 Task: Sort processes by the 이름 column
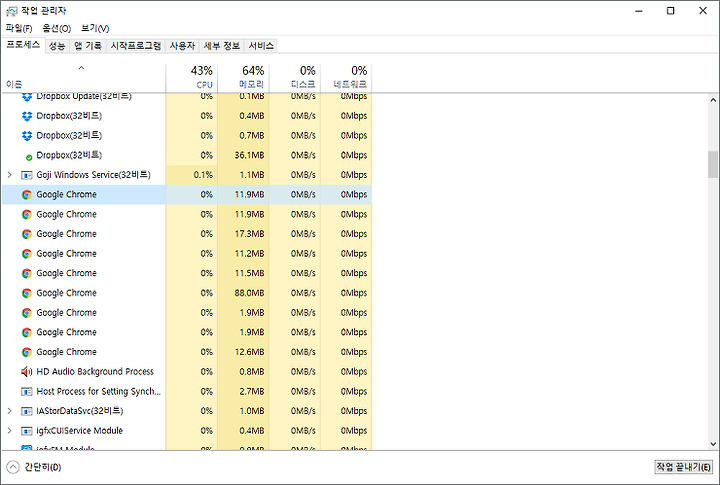click(x=83, y=78)
